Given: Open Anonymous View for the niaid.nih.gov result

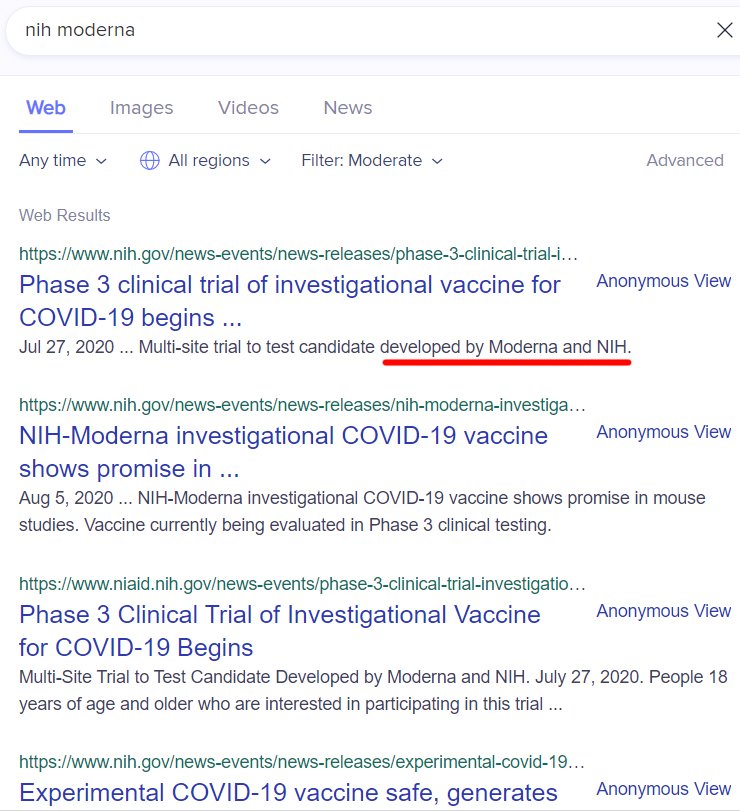Looking at the screenshot, I should tap(663, 611).
